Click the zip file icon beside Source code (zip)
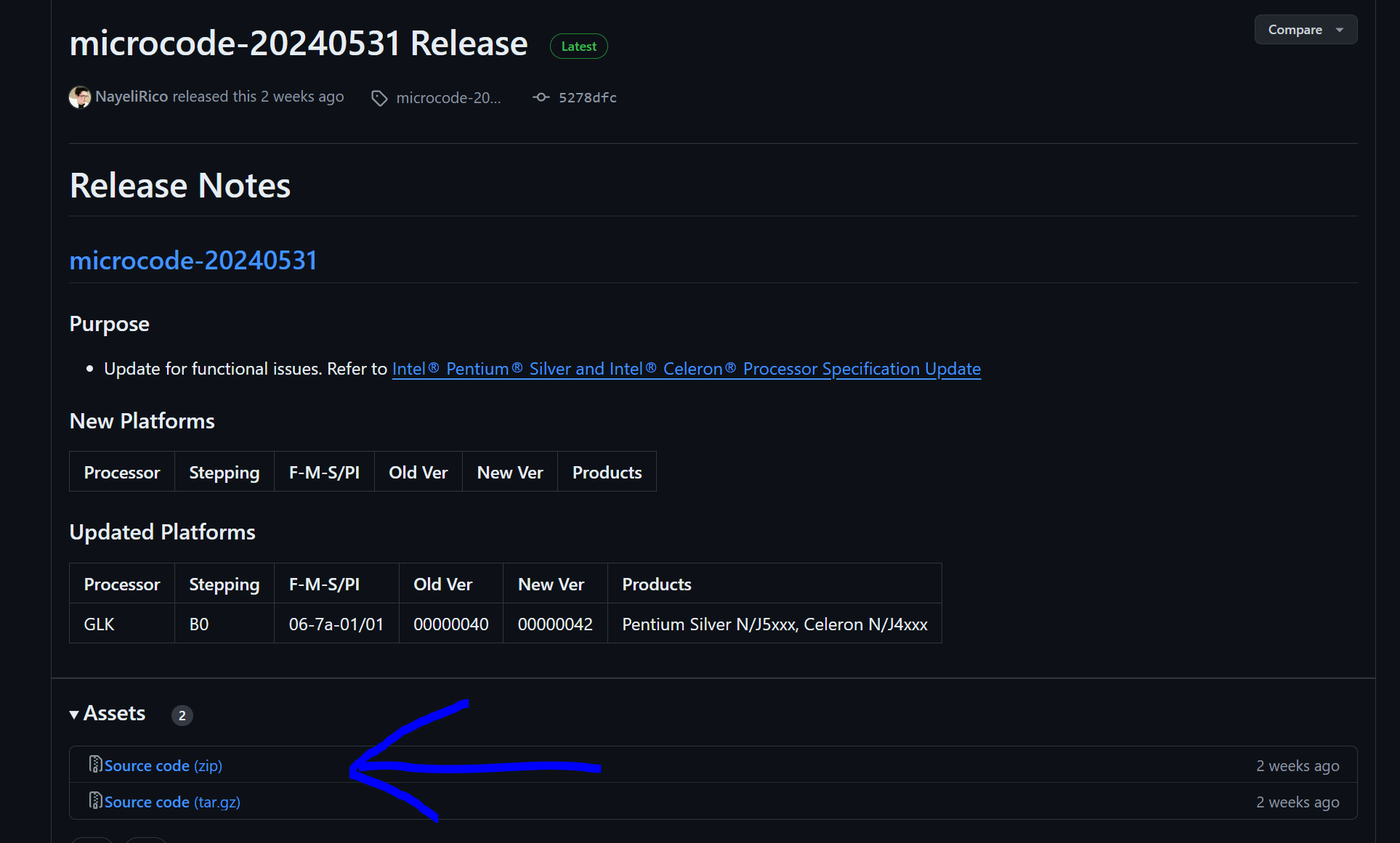This screenshot has height=843, width=1400. pos(95,765)
